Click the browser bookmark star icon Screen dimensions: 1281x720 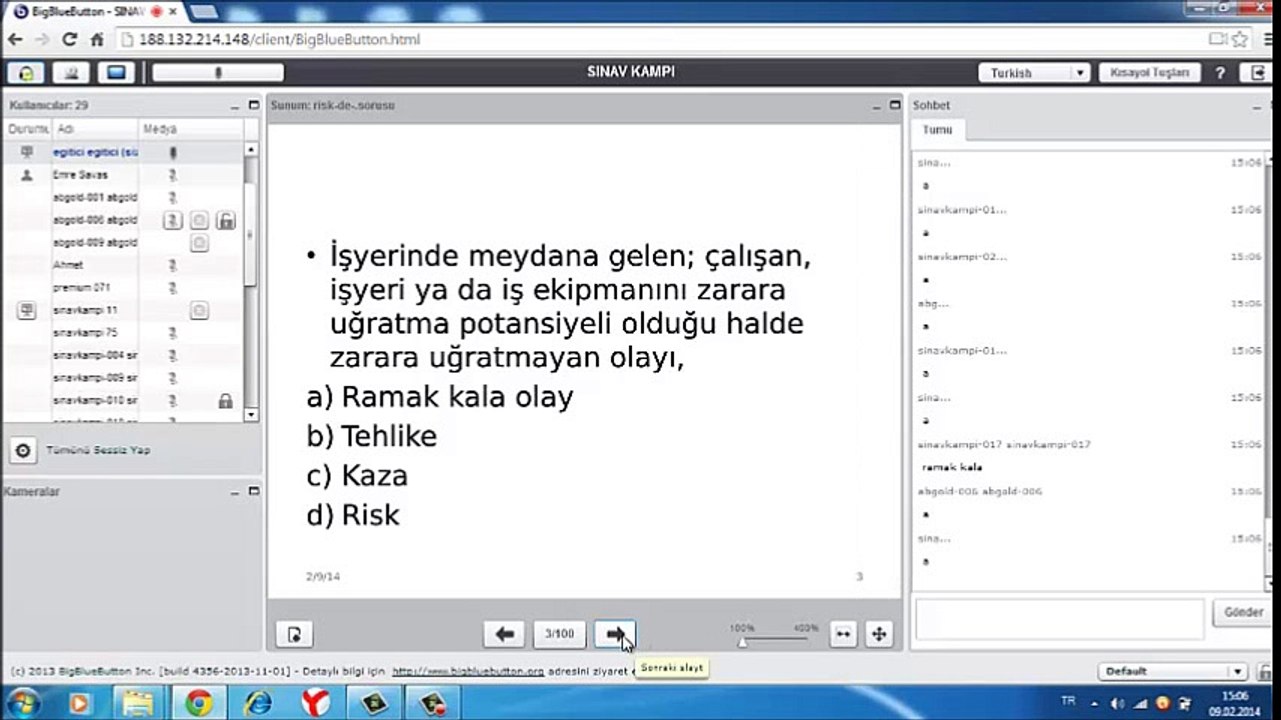click(x=1240, y=39)
